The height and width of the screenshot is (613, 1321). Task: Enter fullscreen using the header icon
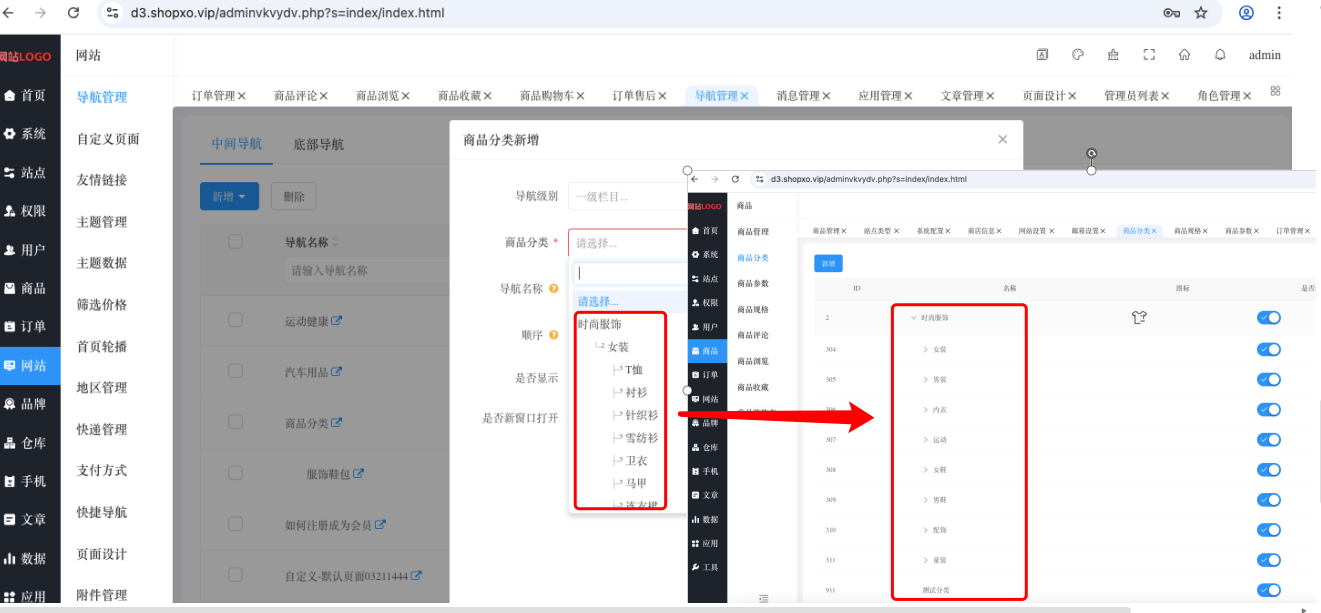click(1149, 55)
